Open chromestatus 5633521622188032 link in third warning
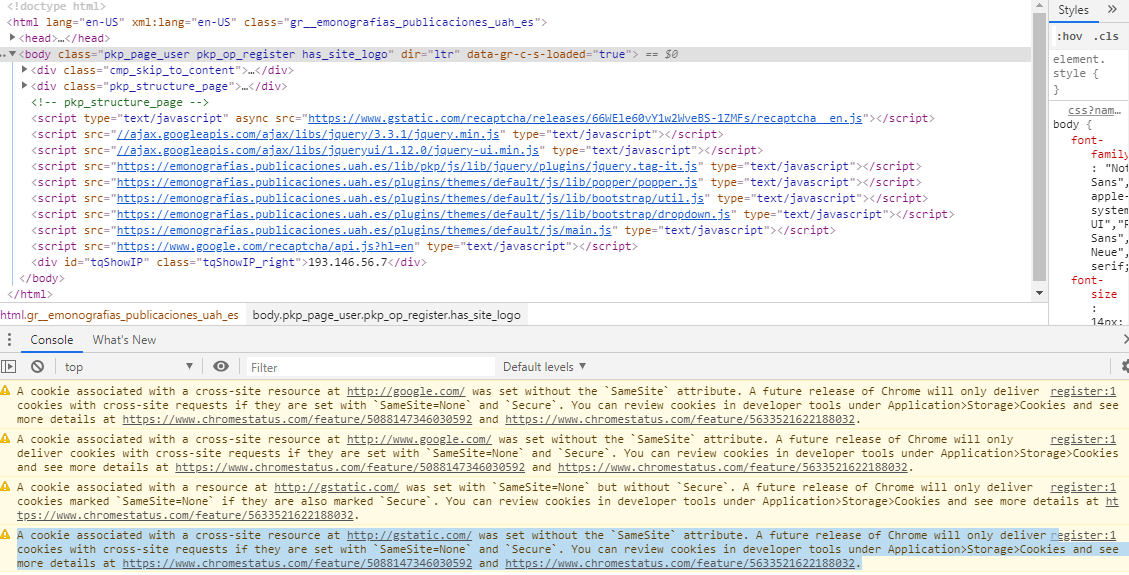The width and height of the screenshot is (1129, 575). [x=186, y=515]
